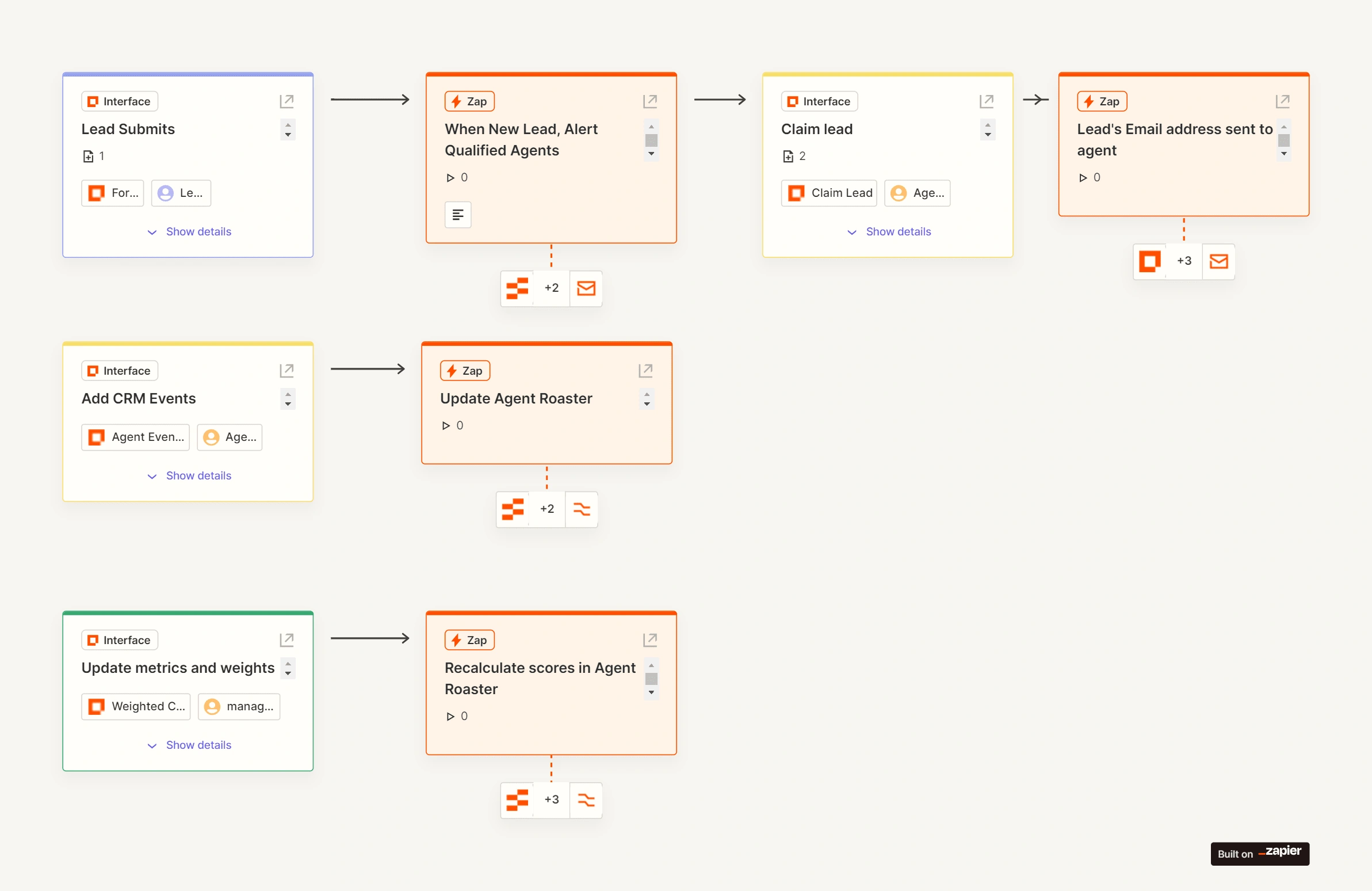Viewport: 1372px width, 891px height.
Task: Open Recalculate scores zap external link icon
Action: coord(649,640)
